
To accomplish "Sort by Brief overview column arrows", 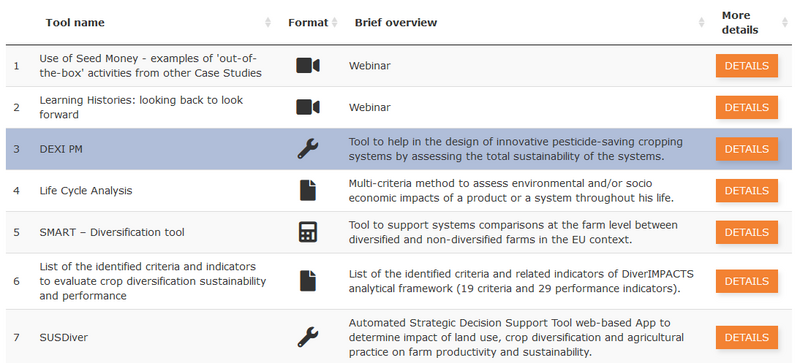I will tap(702, 22).
